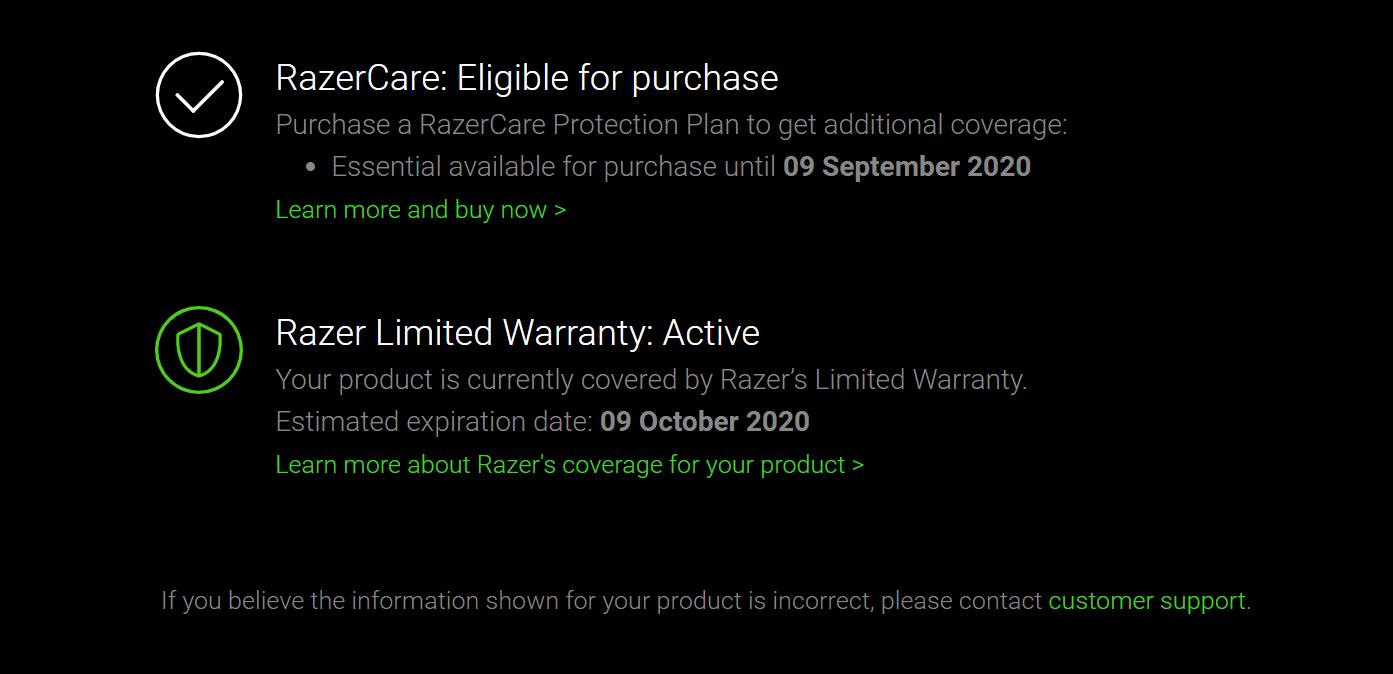Click the arrow after buy now

(560, 210)
